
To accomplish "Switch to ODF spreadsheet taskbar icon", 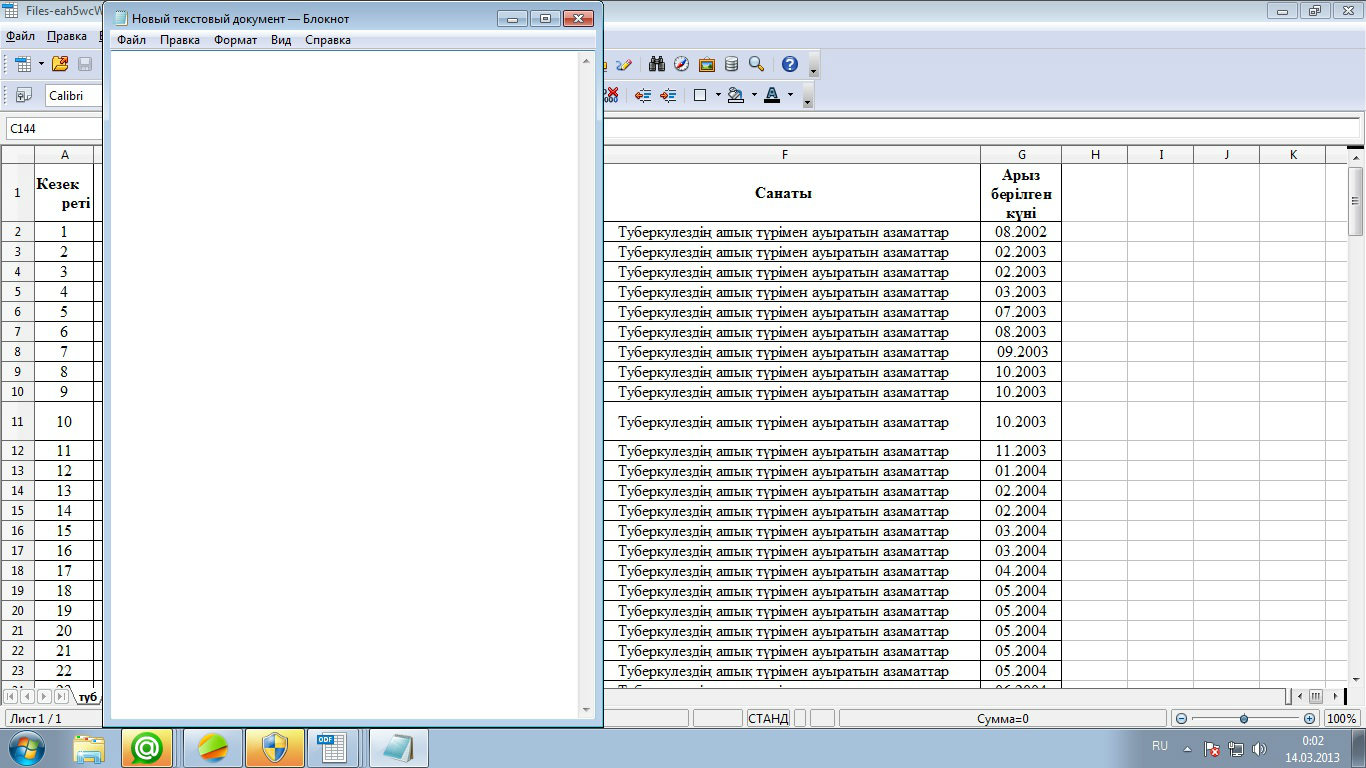I will (x=333, y=748).
